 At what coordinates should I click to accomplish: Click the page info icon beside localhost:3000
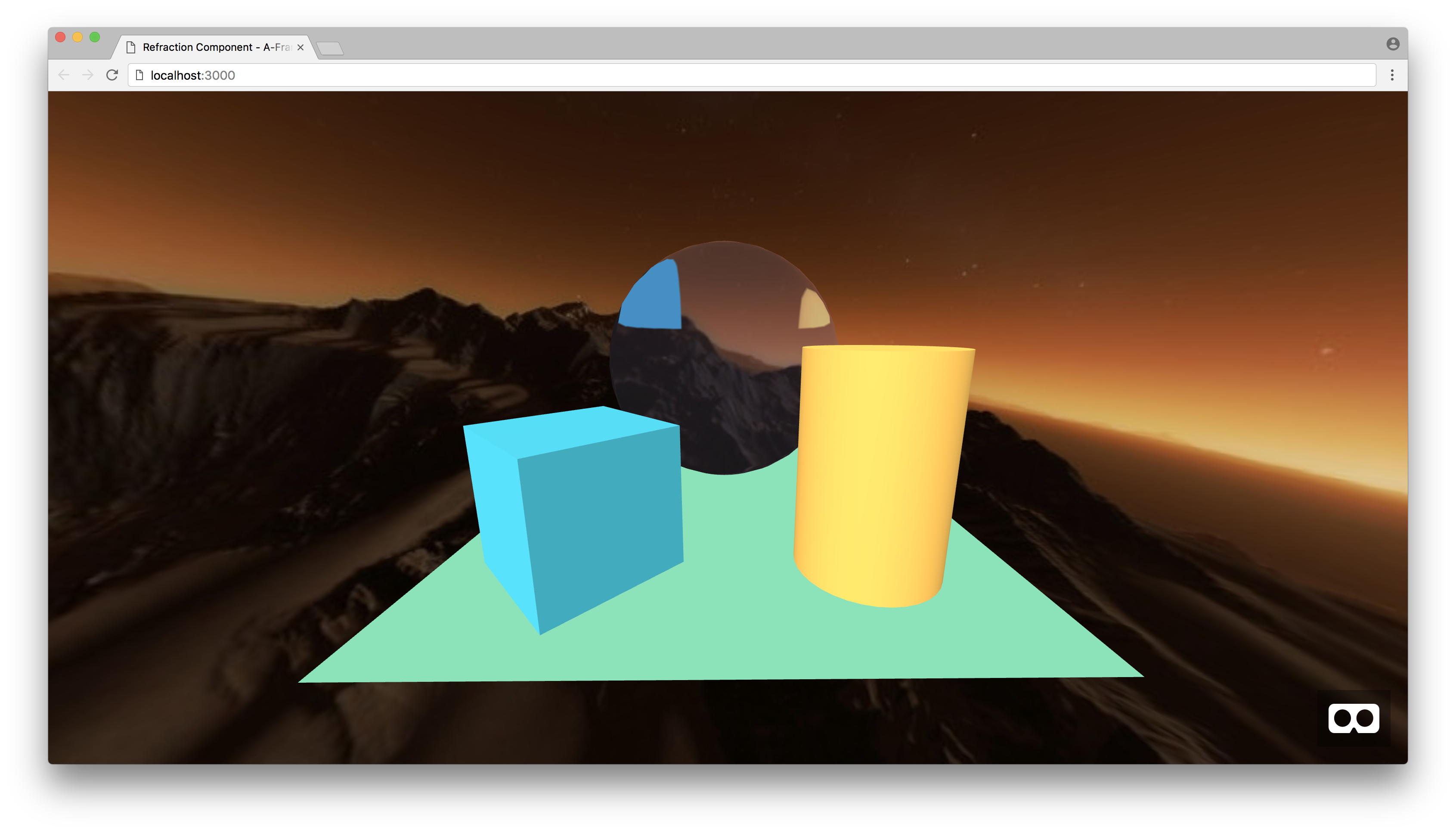(139, 75)
